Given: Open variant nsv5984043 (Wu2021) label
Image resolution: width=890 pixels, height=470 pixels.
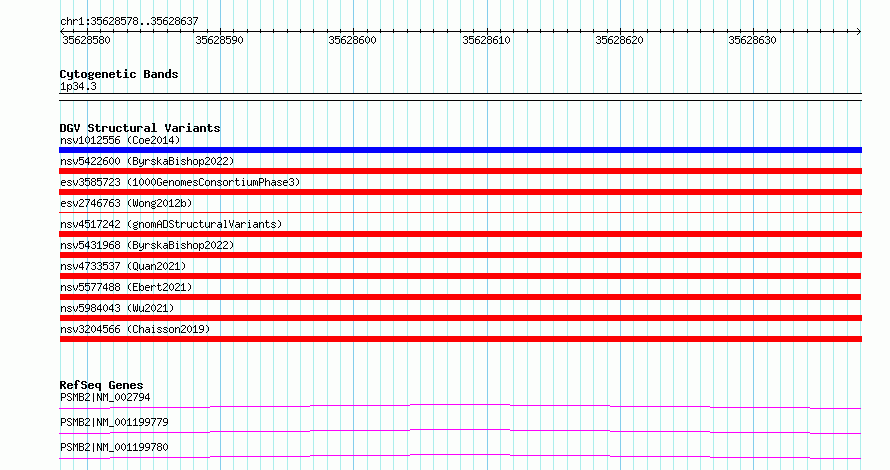Looking at the screenshot, I should (x=117, y=308).
